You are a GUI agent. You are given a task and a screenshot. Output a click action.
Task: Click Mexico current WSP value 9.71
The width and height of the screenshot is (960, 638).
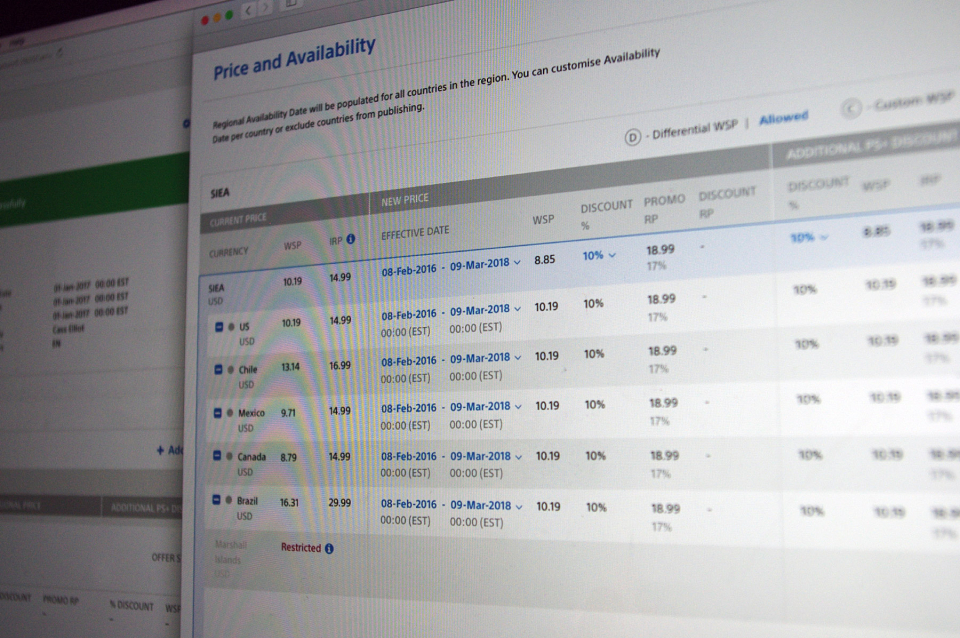pos(288,413)
